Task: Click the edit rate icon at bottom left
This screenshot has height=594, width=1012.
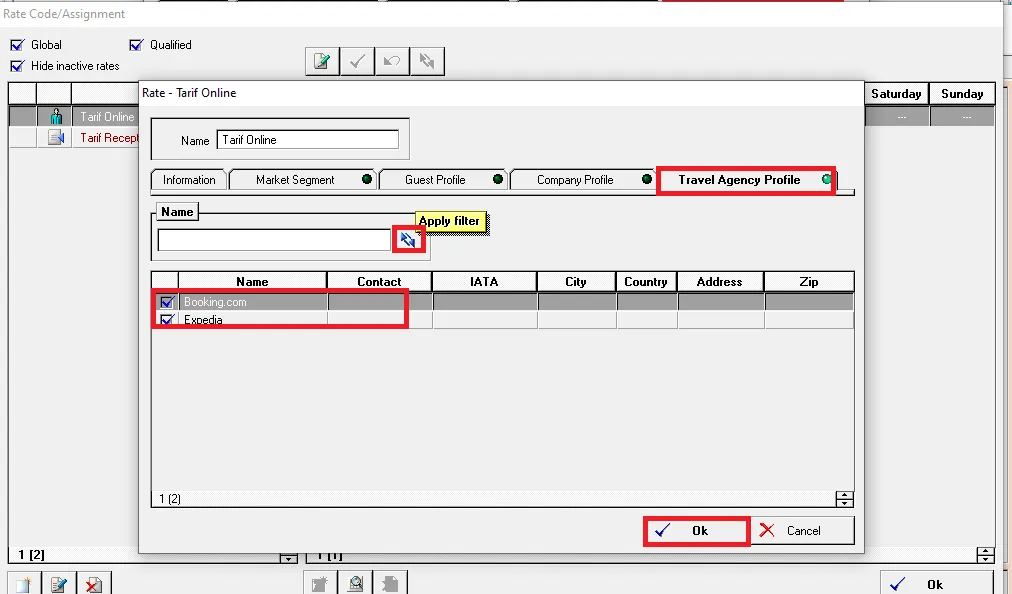Action: click(x=59, y=584)
